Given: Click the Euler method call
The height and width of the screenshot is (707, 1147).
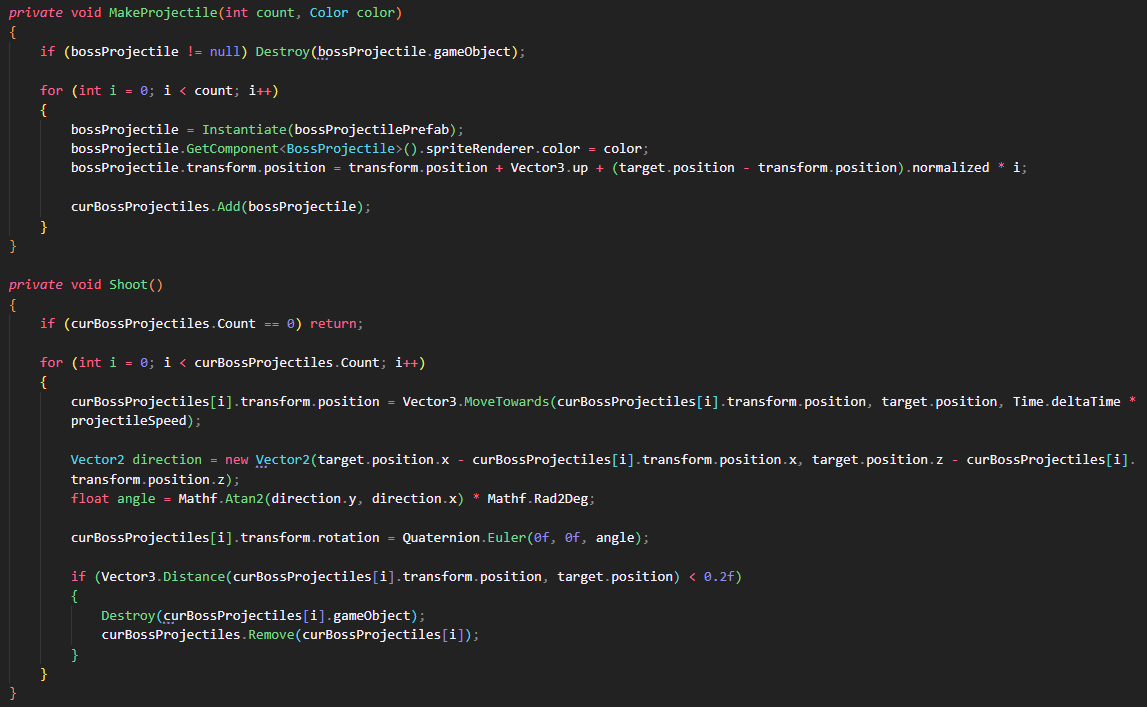Looking at the screenshot, I should (506, 538).
